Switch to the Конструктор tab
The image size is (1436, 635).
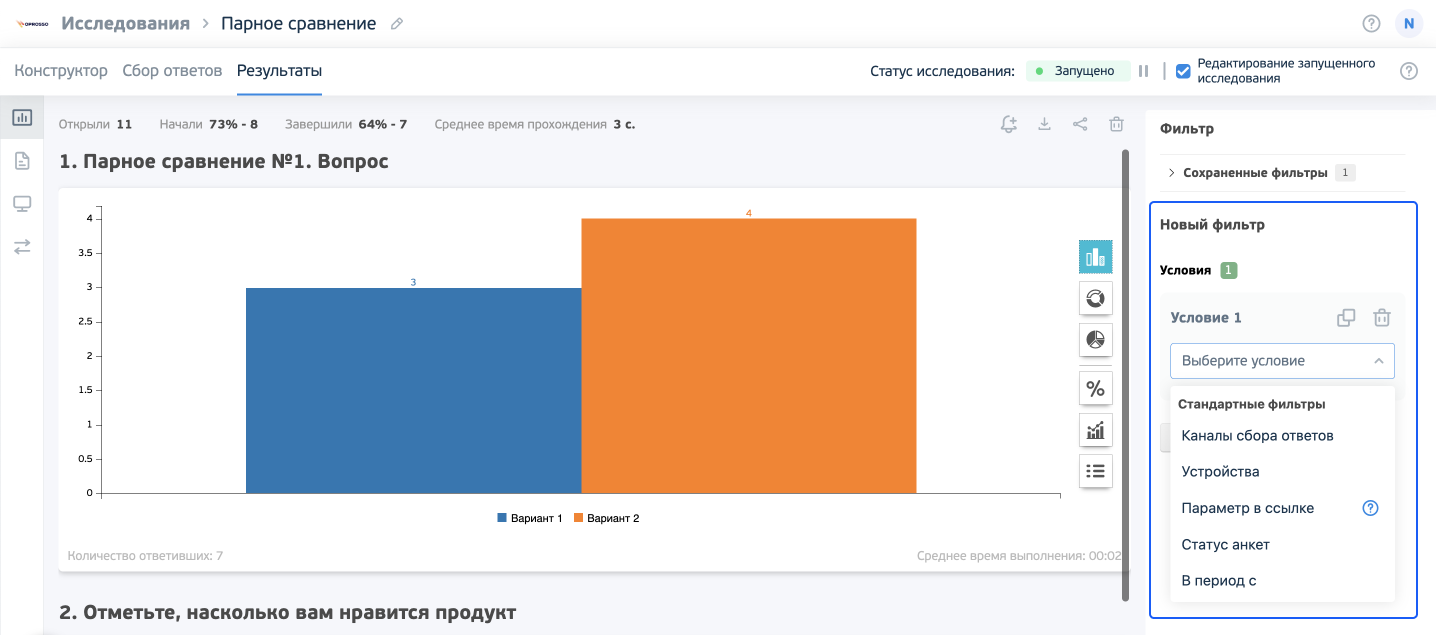coord(61,71)
